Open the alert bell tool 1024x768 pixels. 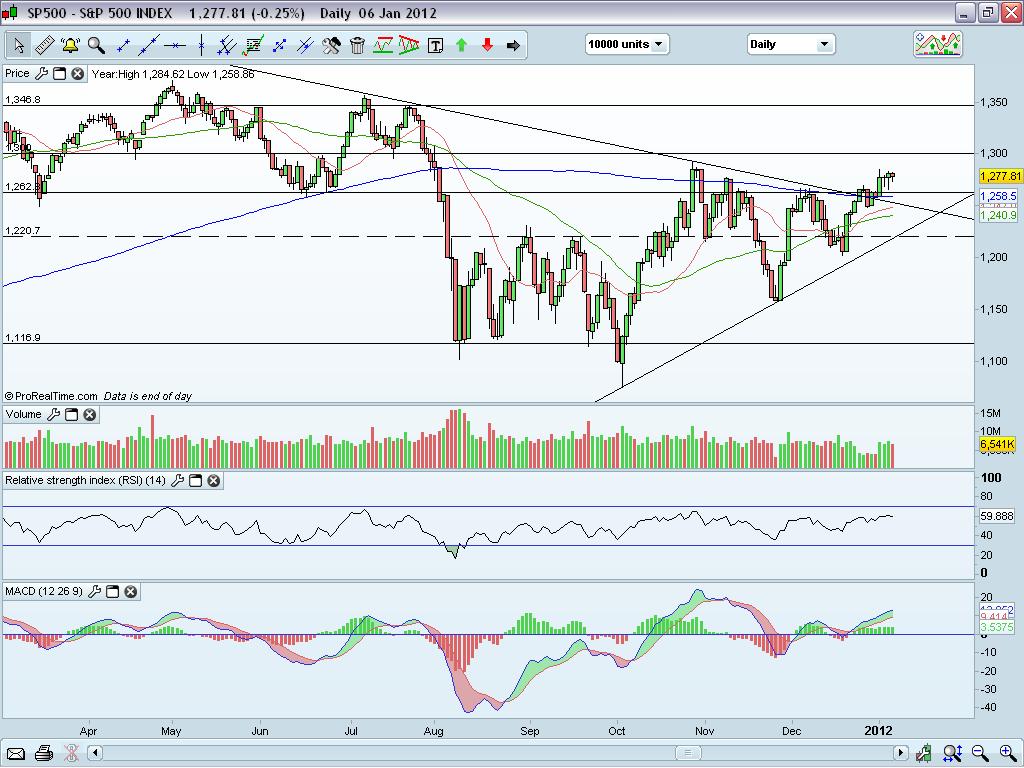[x=70, y=45]
